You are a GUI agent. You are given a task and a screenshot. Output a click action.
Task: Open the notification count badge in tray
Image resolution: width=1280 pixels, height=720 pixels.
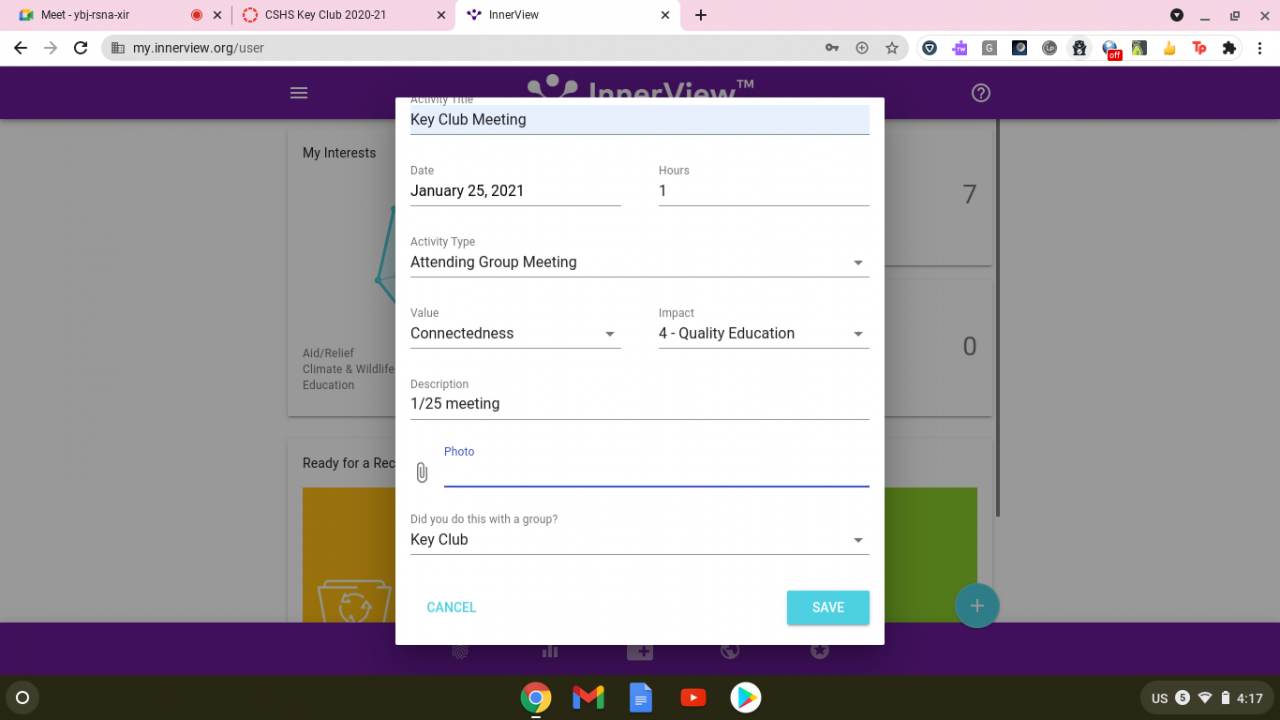point(1183,698)
